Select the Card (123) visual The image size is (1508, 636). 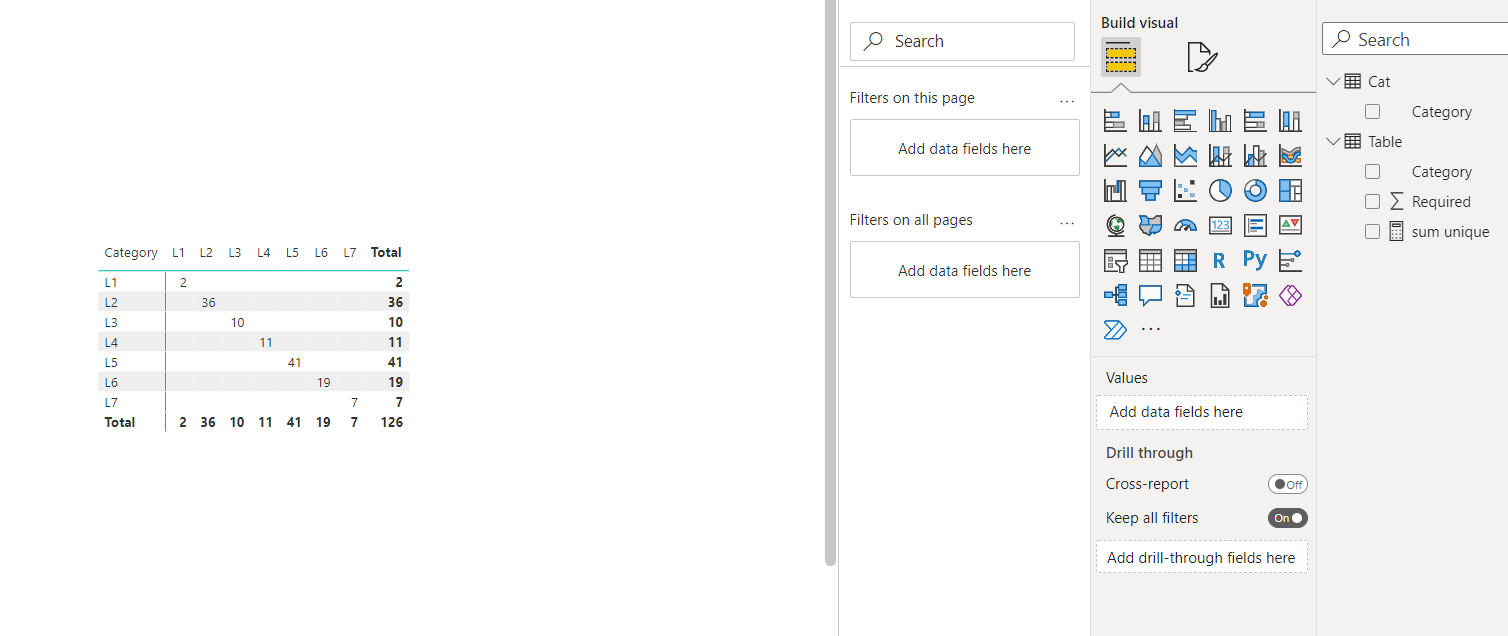1220,225
